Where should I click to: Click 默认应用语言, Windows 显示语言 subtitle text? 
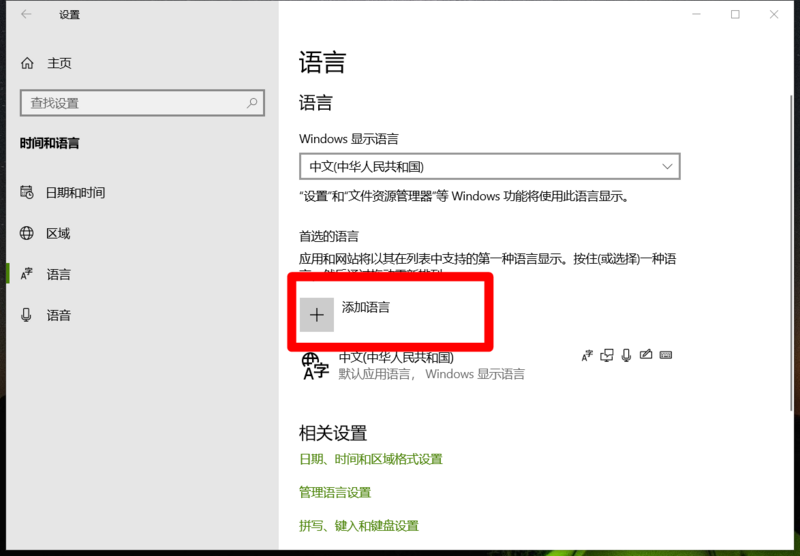pos(432,374)
